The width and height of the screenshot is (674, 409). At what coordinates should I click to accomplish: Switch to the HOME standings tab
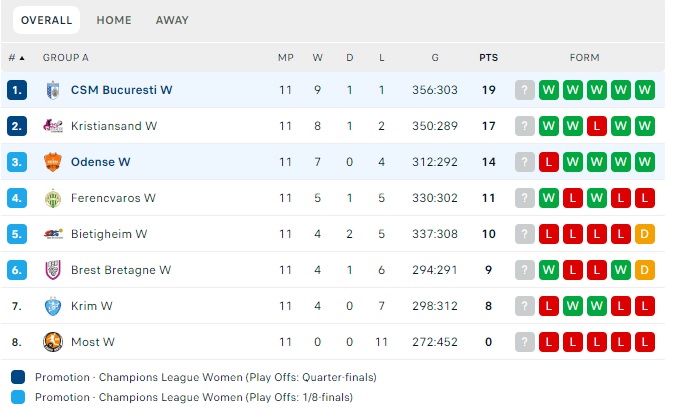tap(114, 20)
